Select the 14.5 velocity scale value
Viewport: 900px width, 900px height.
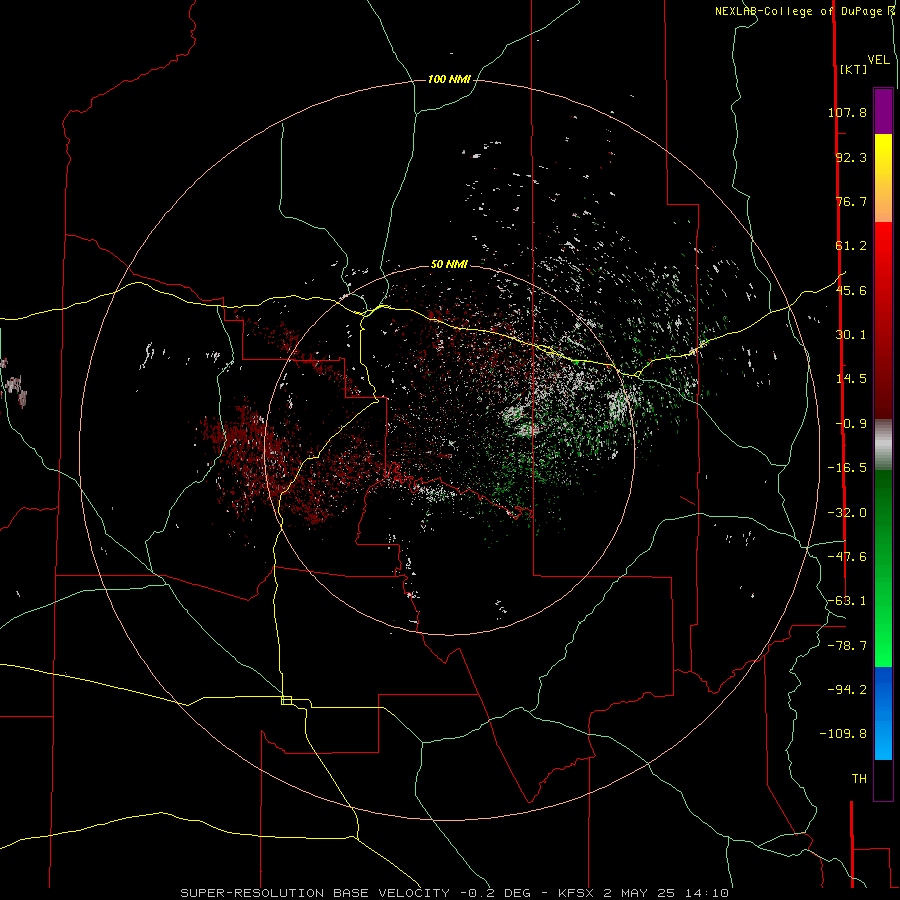point(851,379)
